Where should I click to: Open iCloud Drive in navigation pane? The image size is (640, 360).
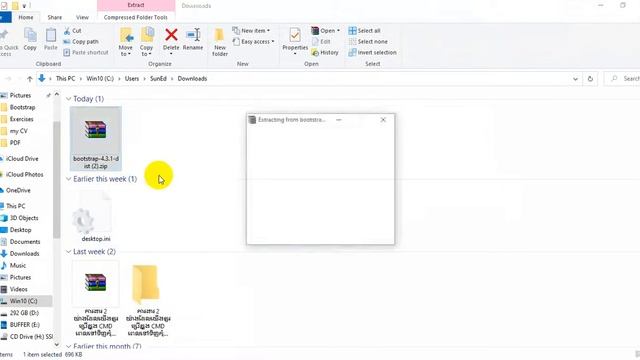20,159
